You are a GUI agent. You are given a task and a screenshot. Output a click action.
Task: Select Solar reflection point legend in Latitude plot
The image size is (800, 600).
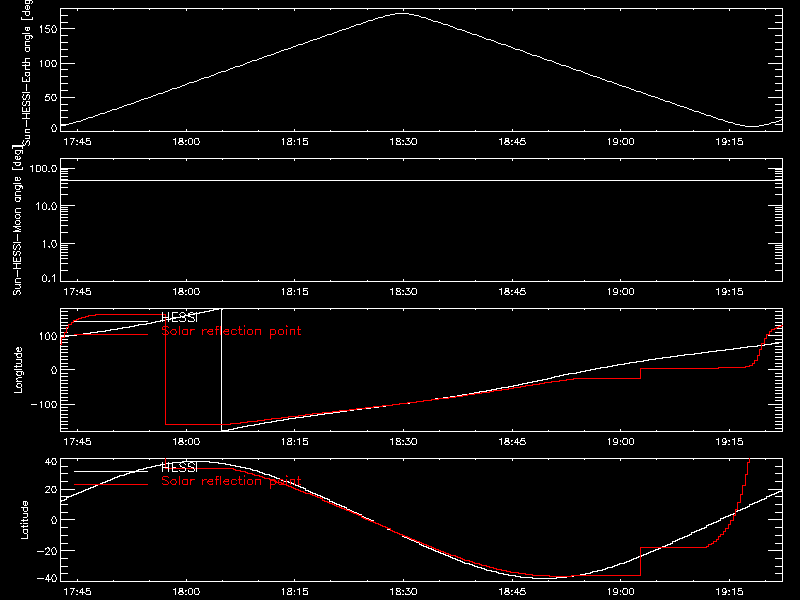(x=231, y=481)
